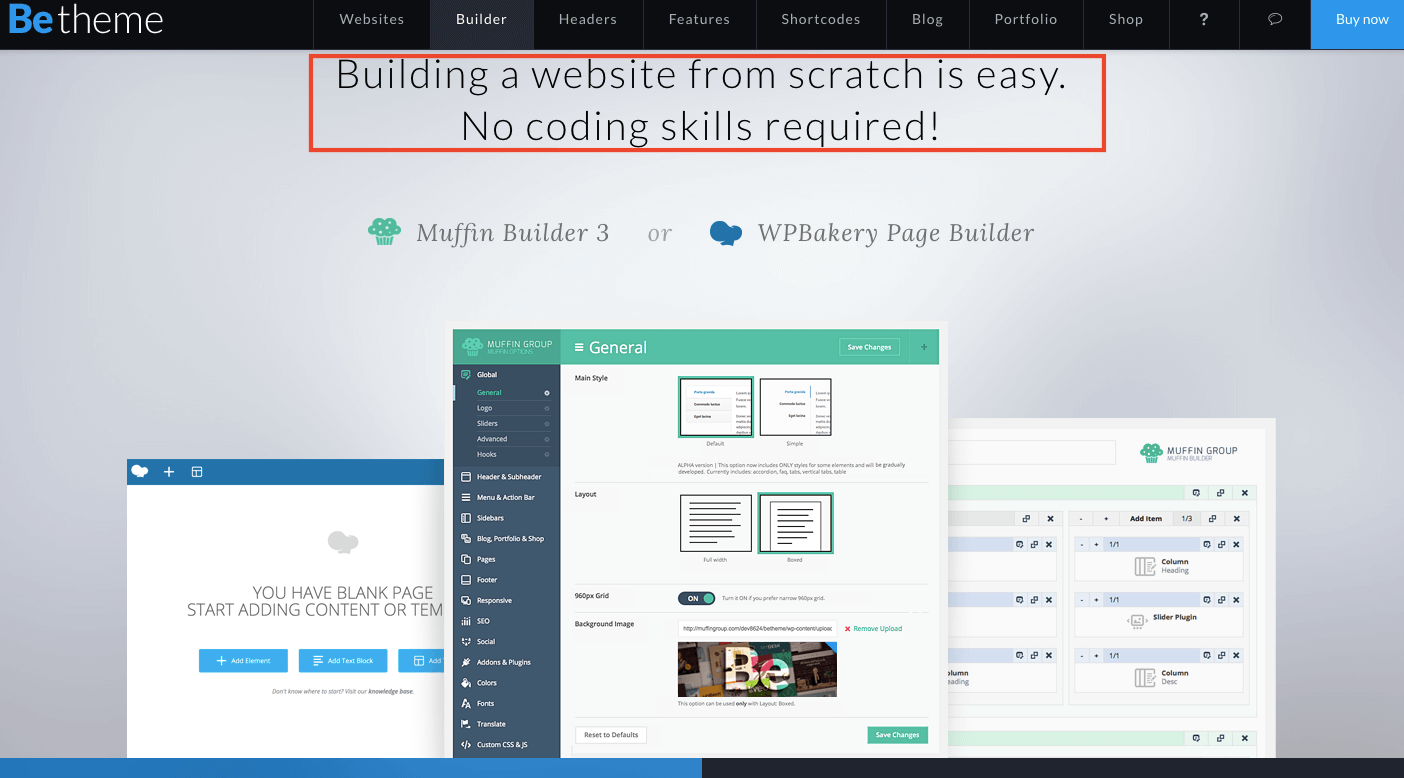This screenshot has height=778, width=1404.
Task: Click the Add Item button in Muffin Builder
Action: pos(1146,519)
